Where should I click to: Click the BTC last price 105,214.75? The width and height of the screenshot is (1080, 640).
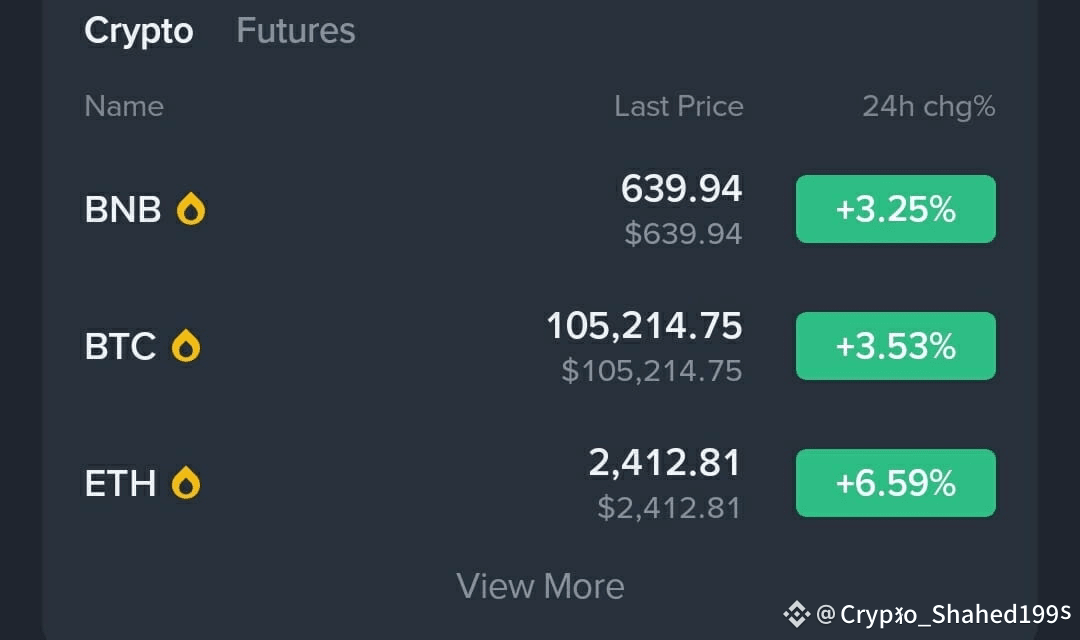pyautogui.click(x=645, y=326)
